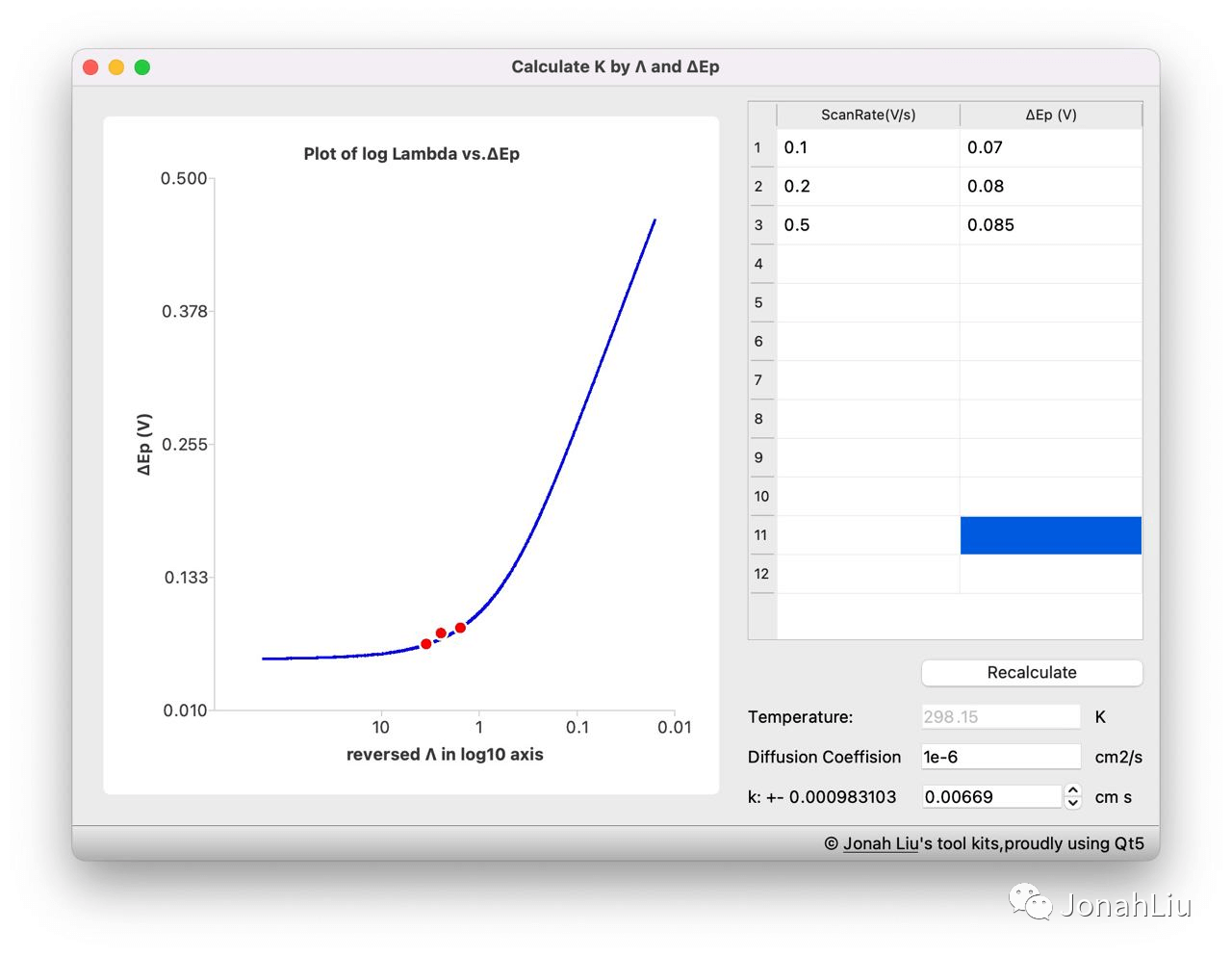The width and height of the screenshot is (1232, 956).
Task: Click the ΔEp (V) column header
Action: (1050, 115)
